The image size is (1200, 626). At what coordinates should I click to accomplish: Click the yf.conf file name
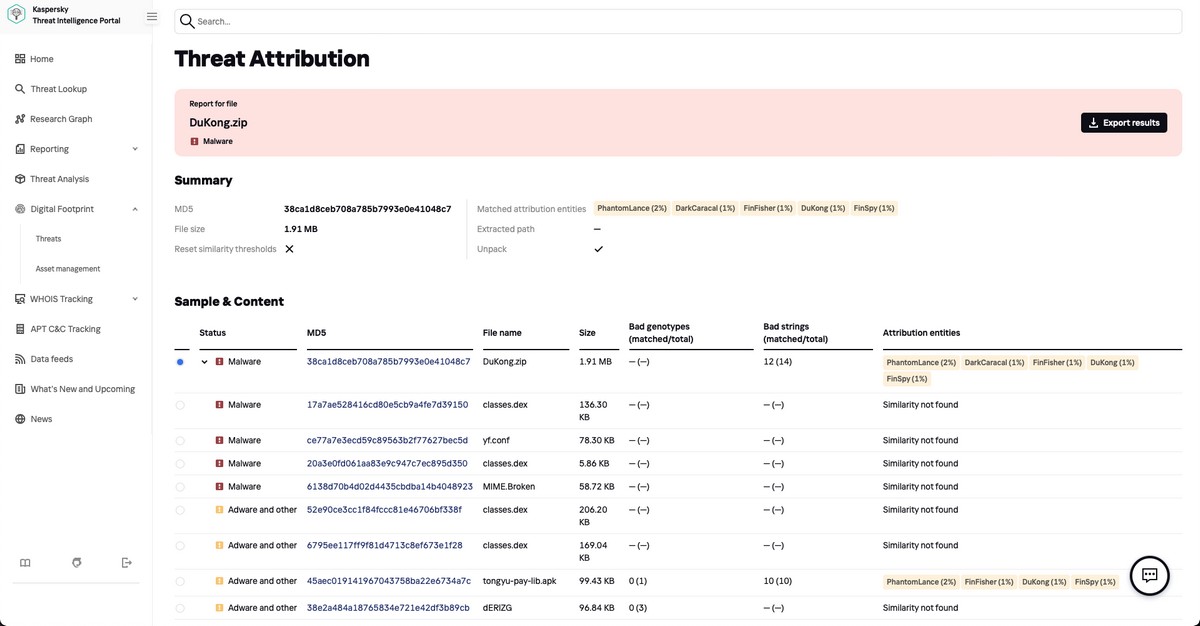497,441
